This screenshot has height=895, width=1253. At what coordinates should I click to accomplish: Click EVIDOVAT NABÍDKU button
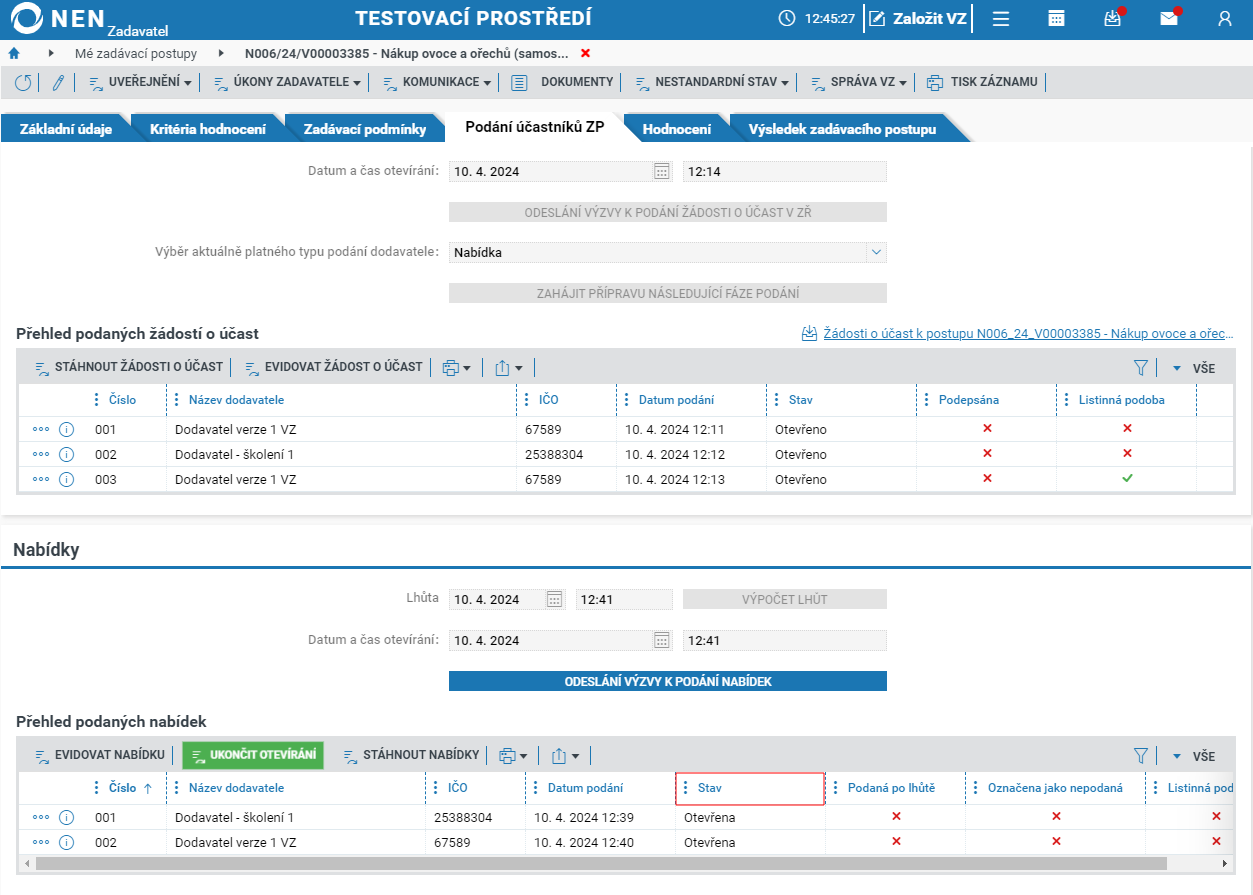[x=100, y=756]
